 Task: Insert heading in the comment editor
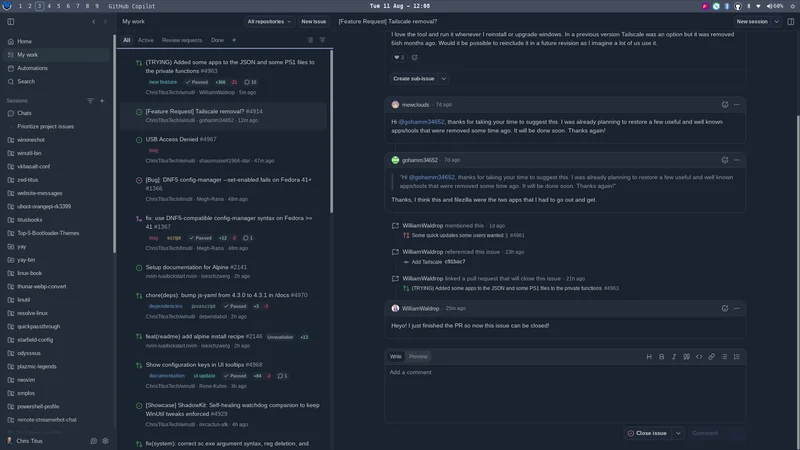(x=649, y=357)
